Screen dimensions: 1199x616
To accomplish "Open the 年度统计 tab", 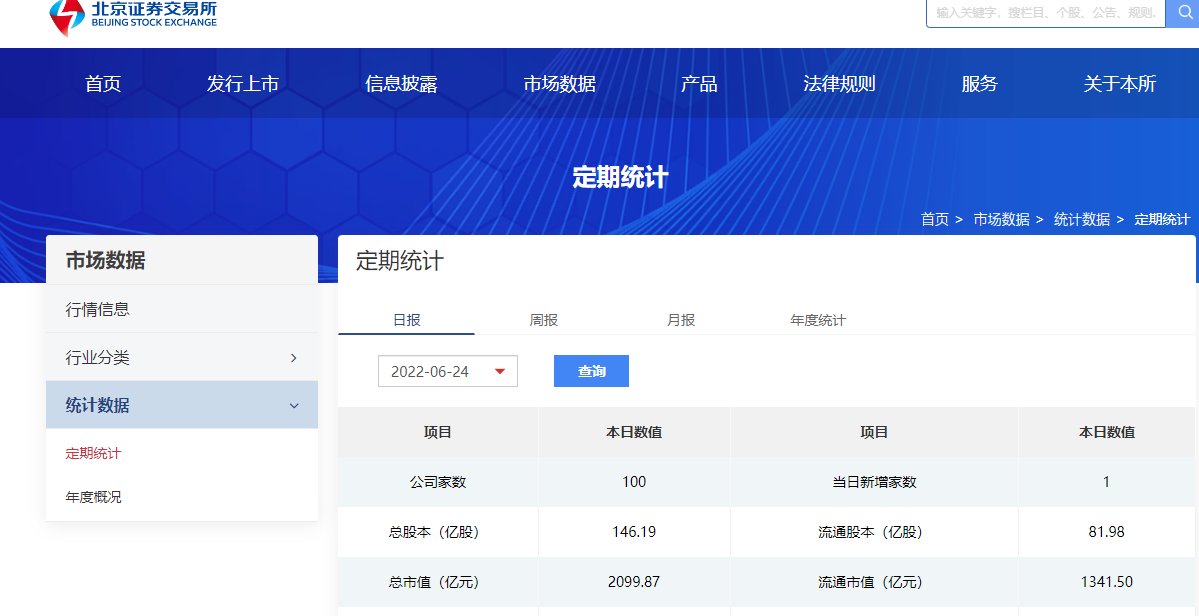I will coord(818,319).
